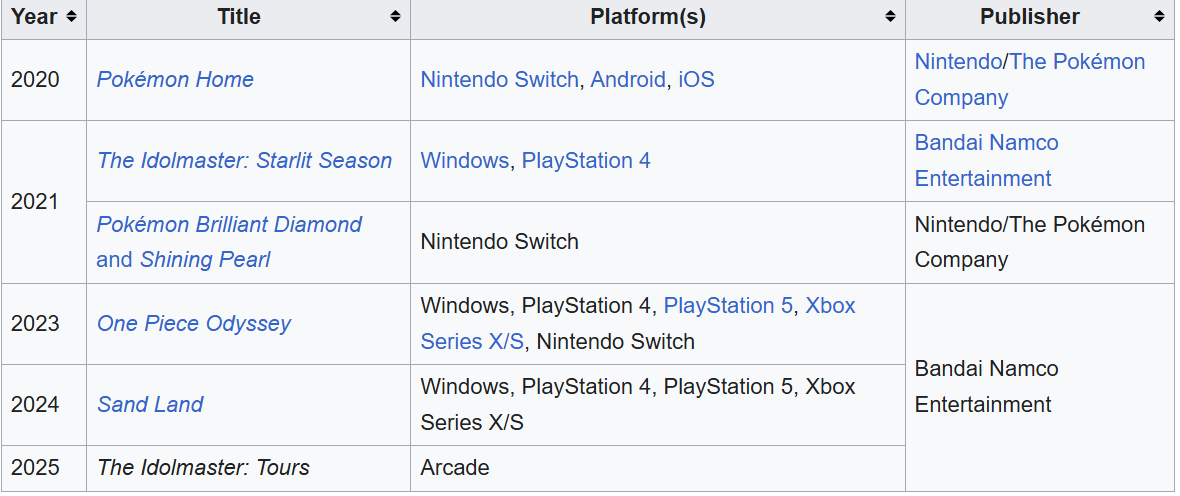Sort table by Year column arrows
The height and width of the screenshot is (496, 1180).
click(71, 17)
